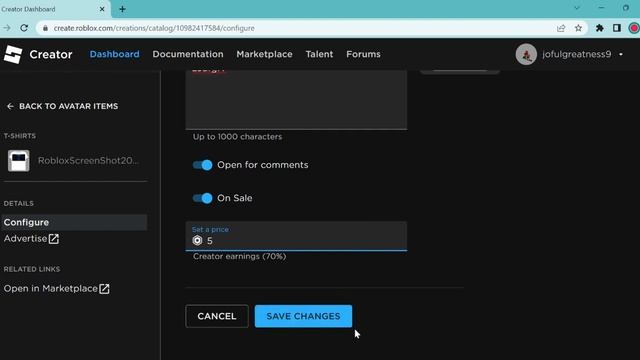Screen dimensions: 640x360
Task: Select Configure in the Details sidebar
Action: click(74, 222)
